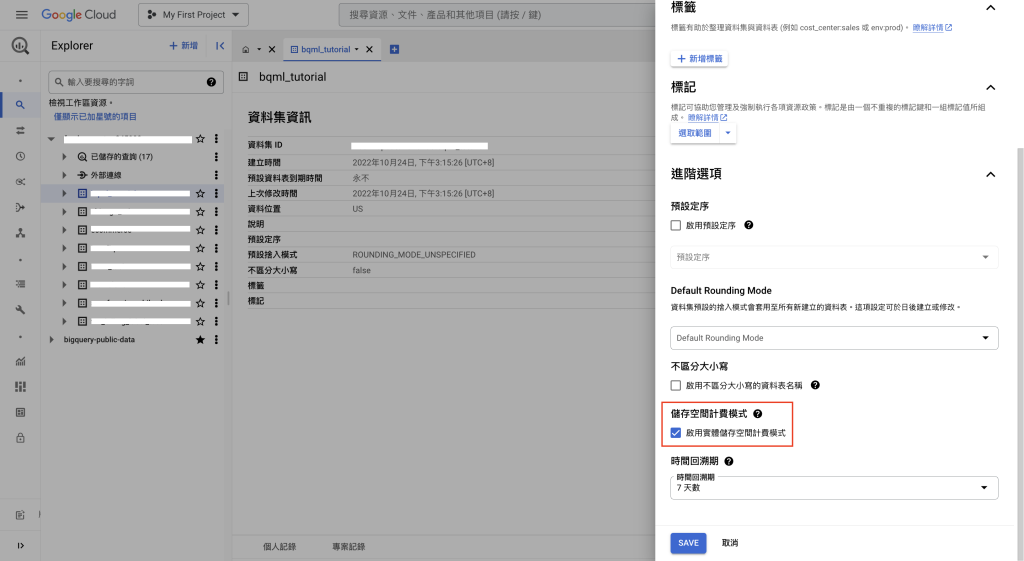
Task: Expand the 外部連線 tree node
Action: (64, 175)
